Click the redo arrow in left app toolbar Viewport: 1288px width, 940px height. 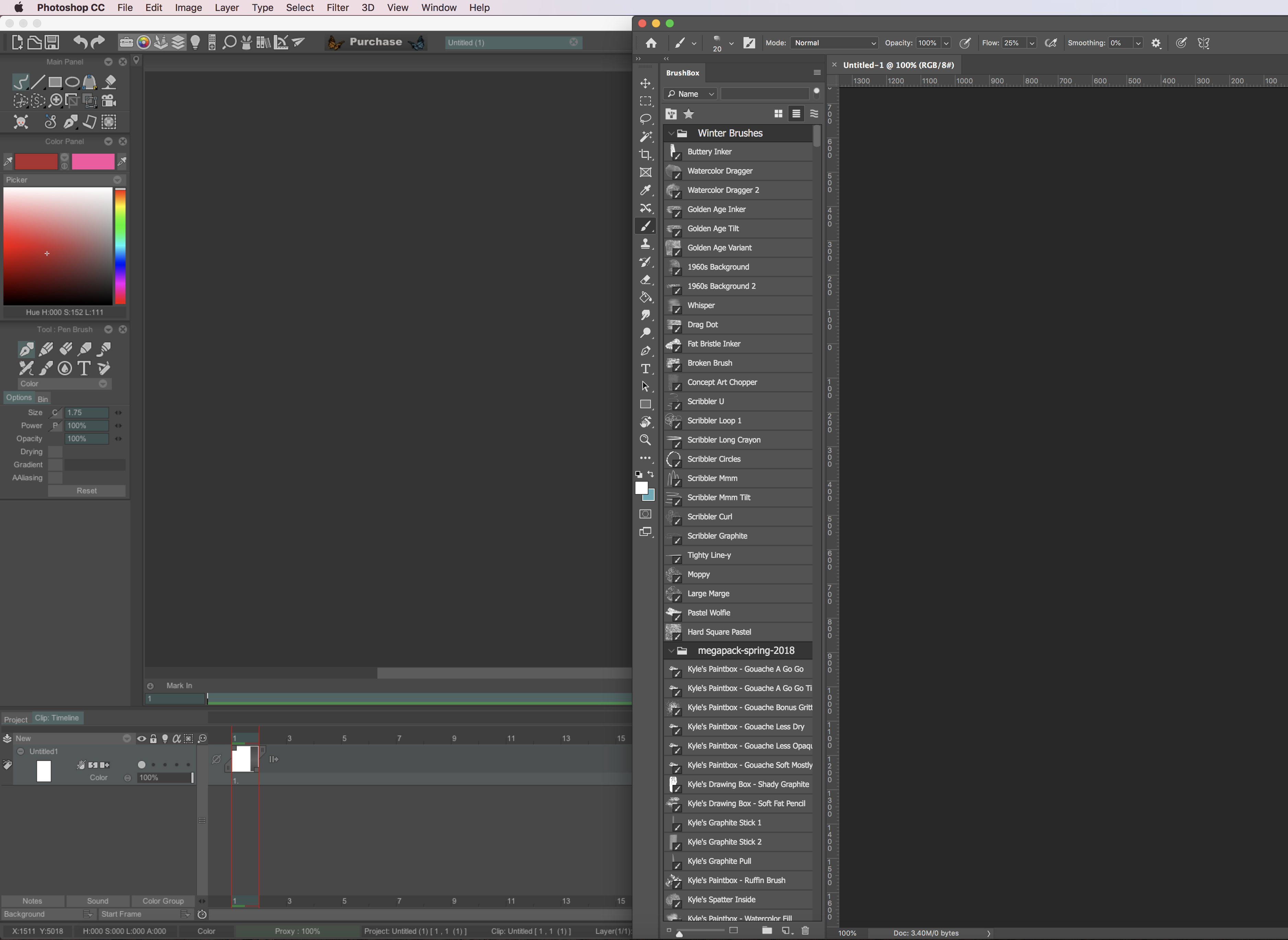98,42
